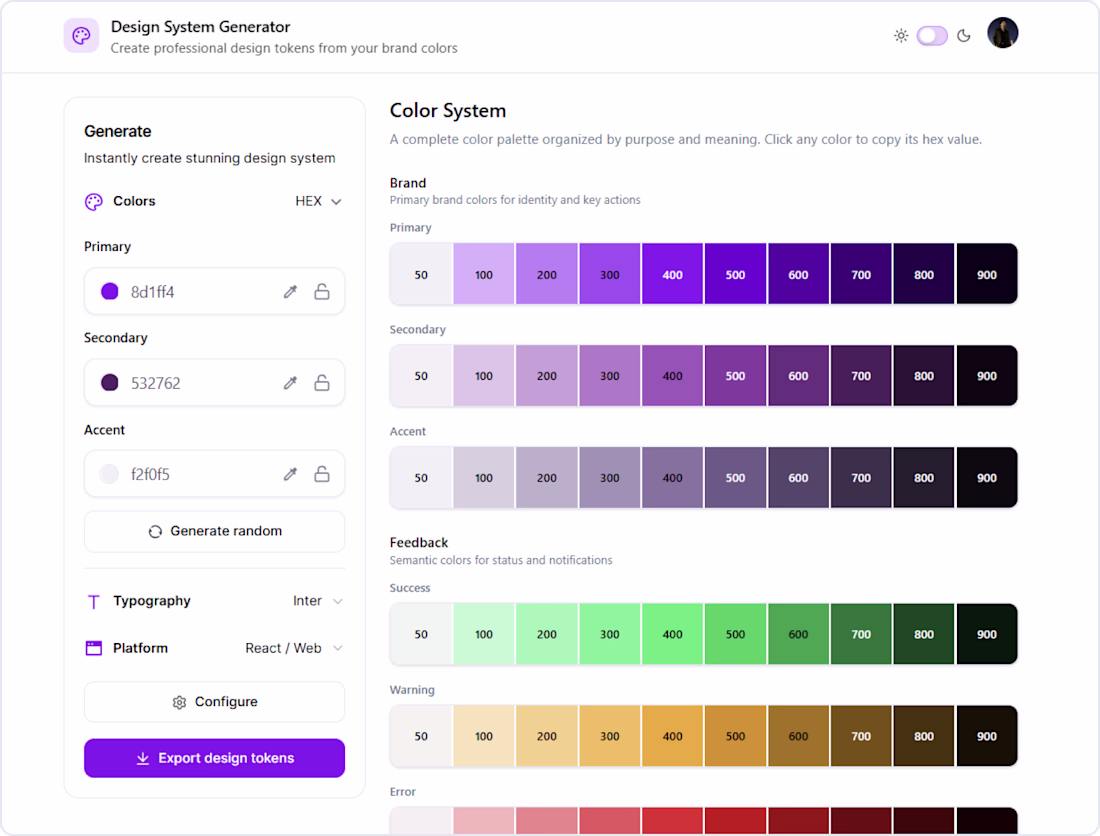Open the Inter typography dropdown
This screenshot has height=836, width=1100.
(x=318, y=601)
